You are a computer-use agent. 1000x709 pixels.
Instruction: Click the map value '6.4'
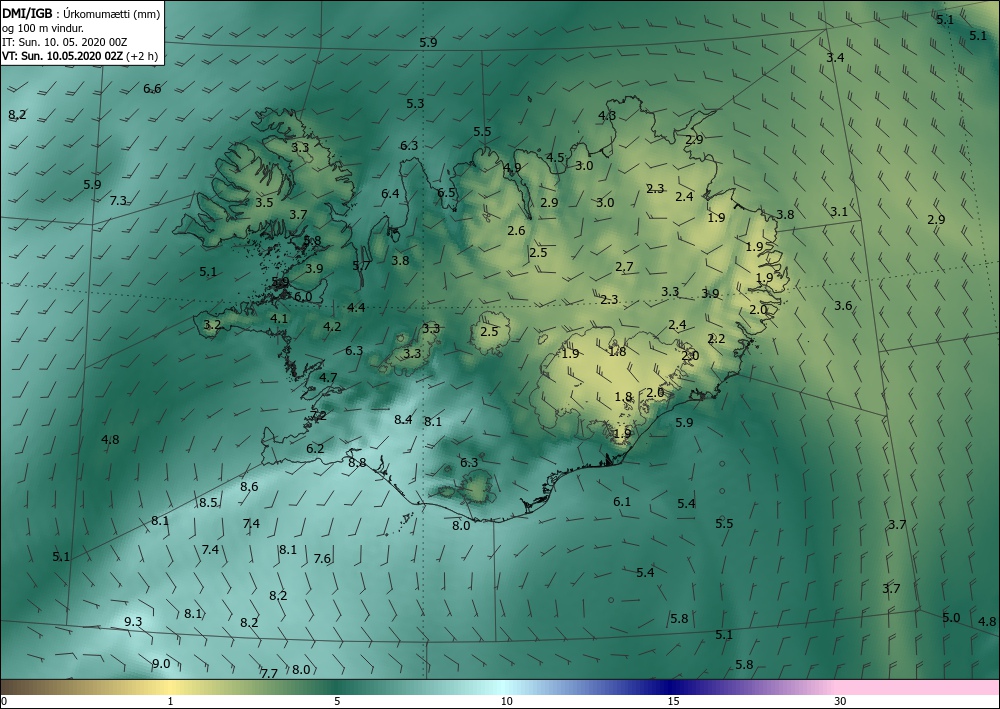[x=390, y=194]
